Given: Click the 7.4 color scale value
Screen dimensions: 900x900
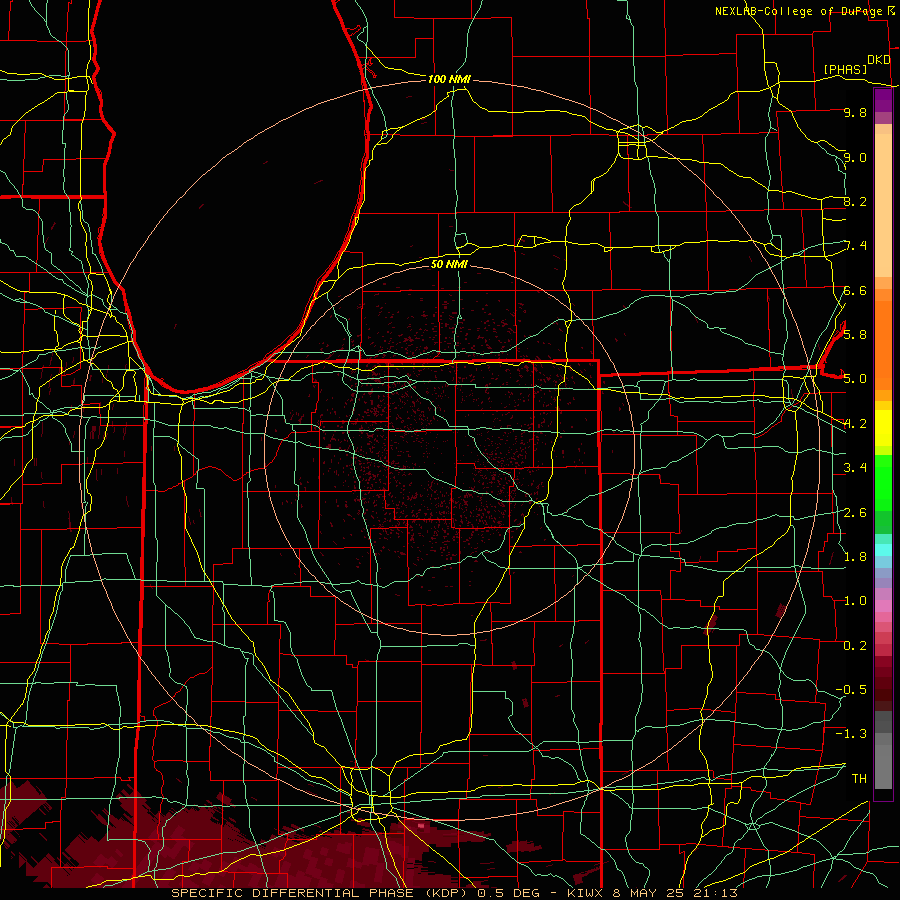Looking at the screenshot, I should (x=855, y=246).
